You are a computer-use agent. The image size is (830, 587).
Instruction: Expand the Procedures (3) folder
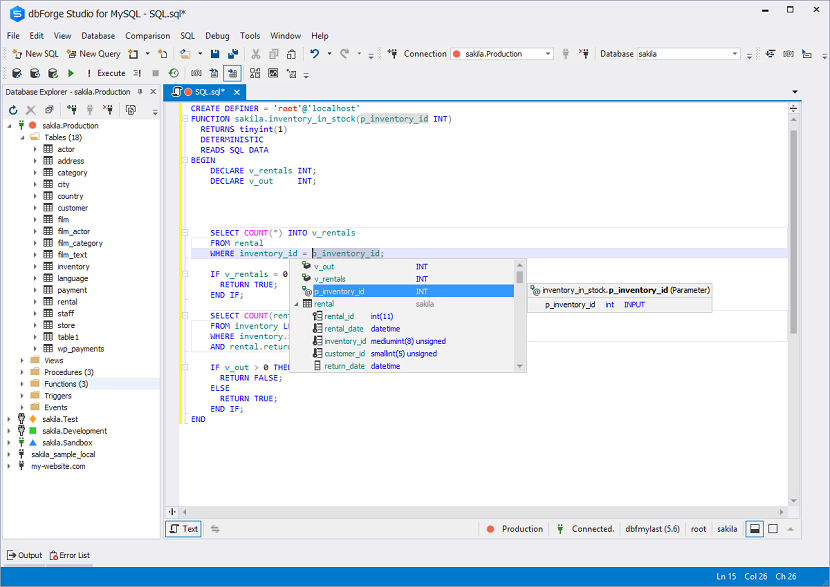[x=21, y=372]
